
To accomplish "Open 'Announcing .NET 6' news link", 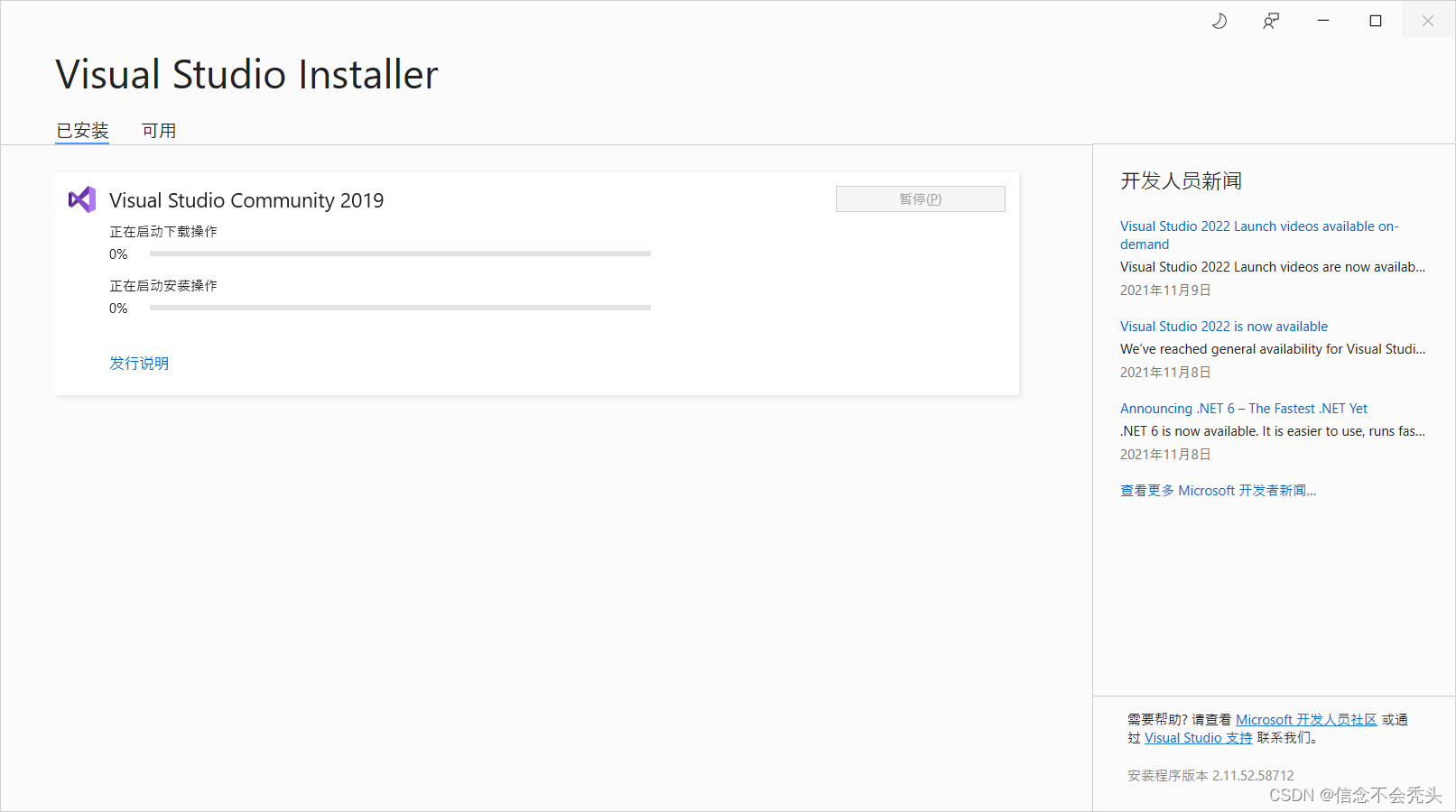I will 1244,409.
